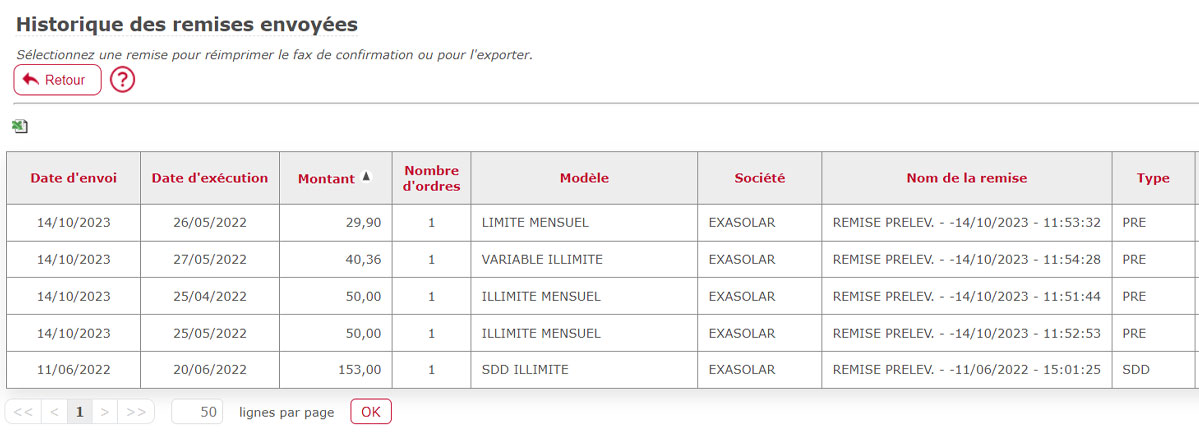
Task: Click the Excel export icon
Action: pyautogui.click(x=20, y=126)
